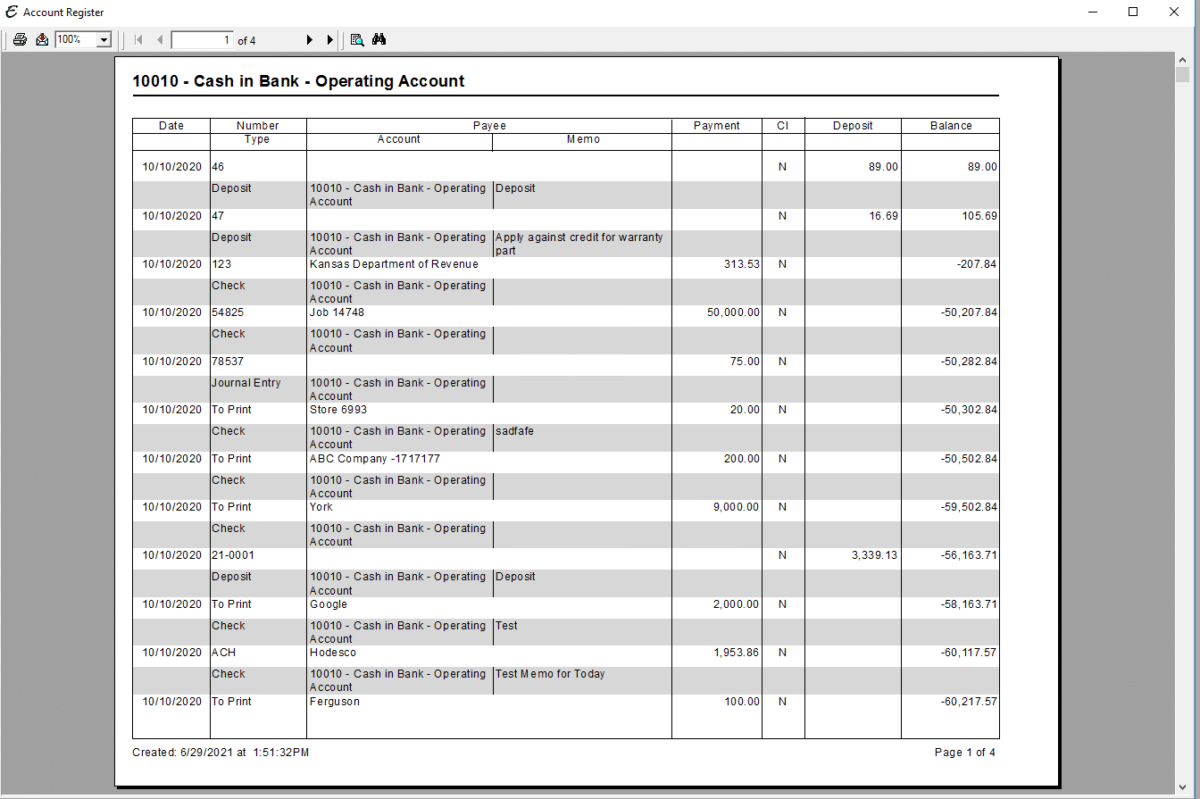Export the report using the envelope icon
1200x799 pixels.
tap(42, 39)
